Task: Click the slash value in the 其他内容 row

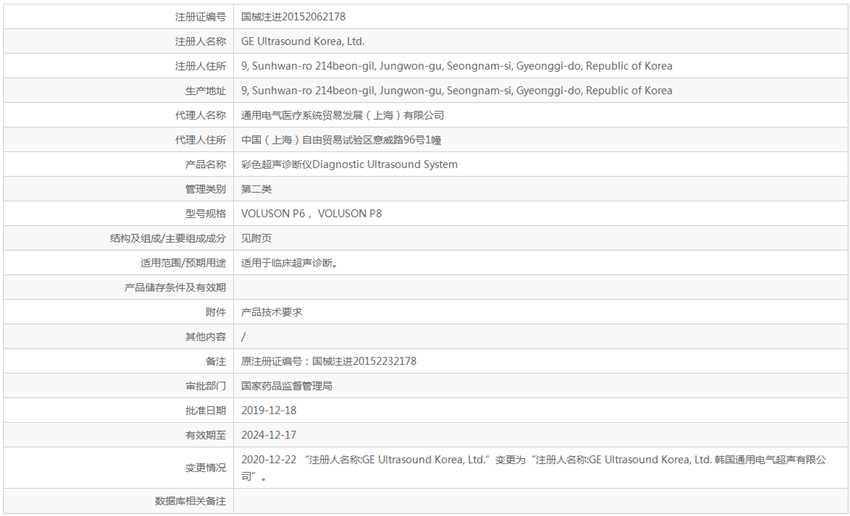Action: [243, 337]
